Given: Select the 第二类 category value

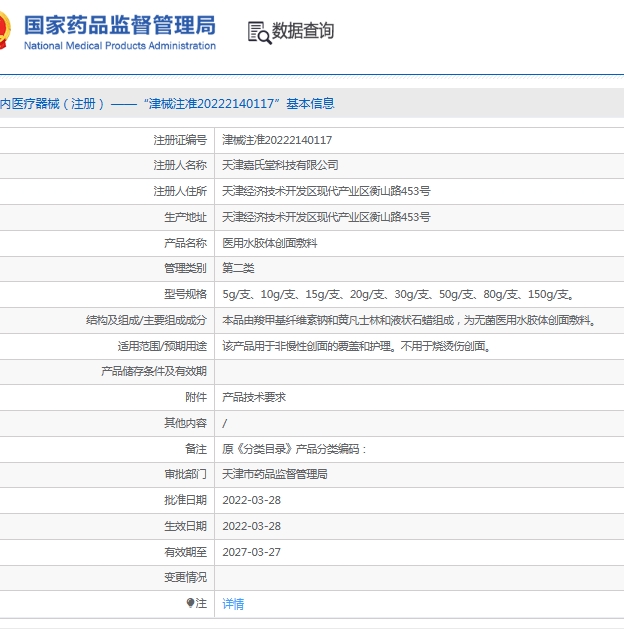Looking at the screenshot, I should pos(238,268).
